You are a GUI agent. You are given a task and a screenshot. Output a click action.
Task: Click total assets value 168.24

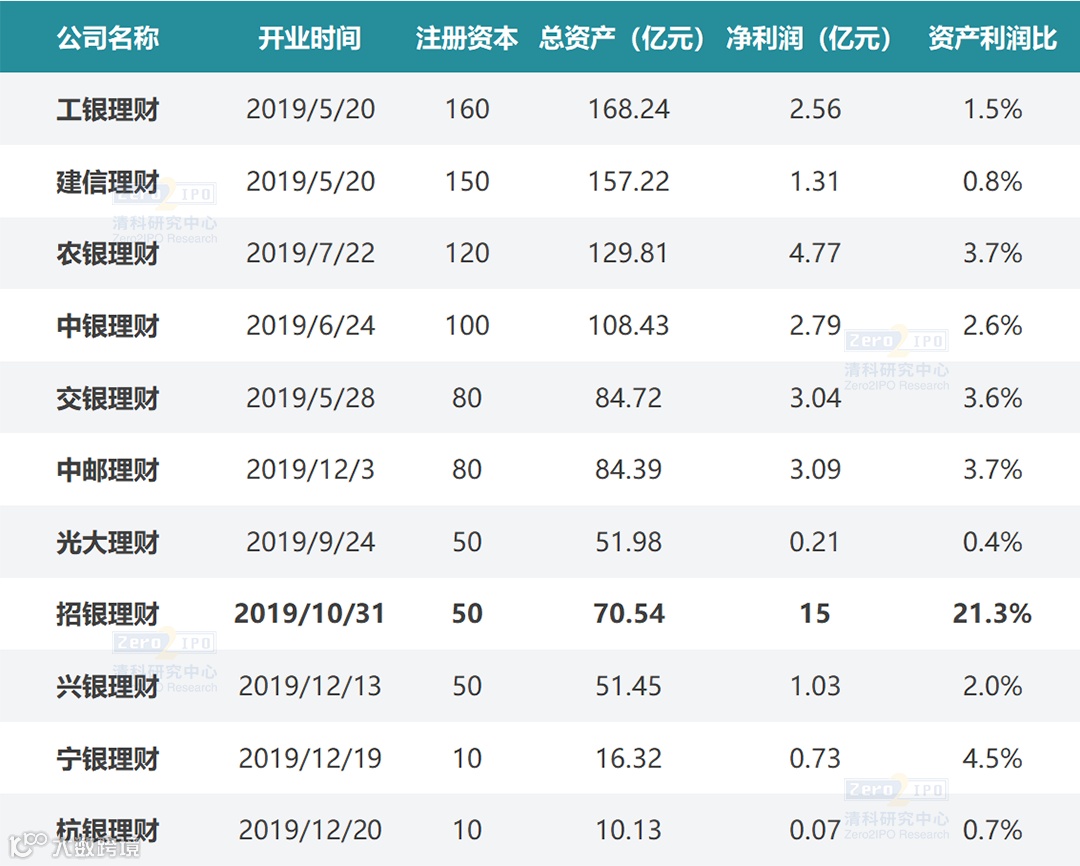tap(629, 110)
